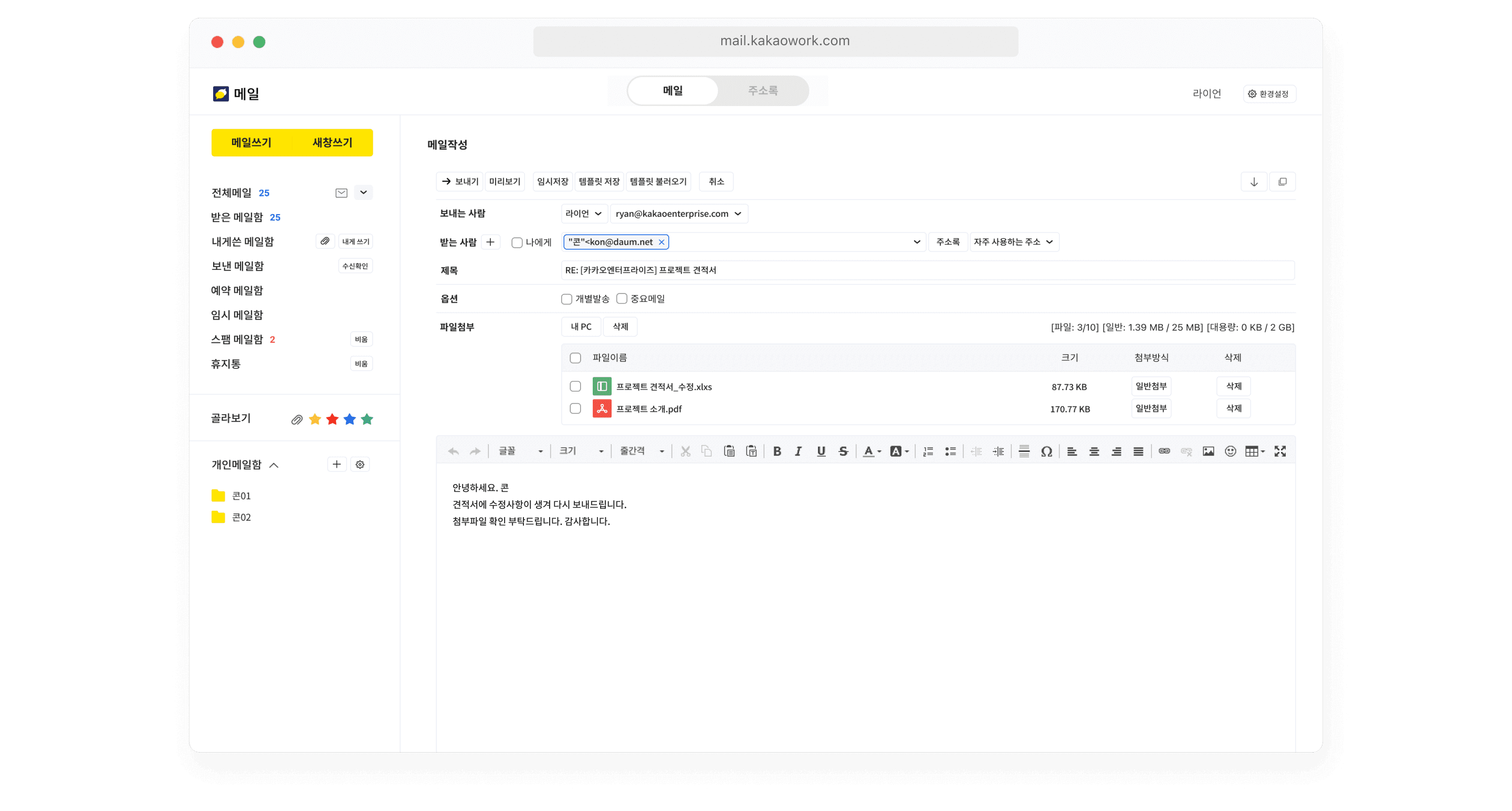Switch to the 주소록 tab
The image size is (1512, 811).
coord(762,91)
